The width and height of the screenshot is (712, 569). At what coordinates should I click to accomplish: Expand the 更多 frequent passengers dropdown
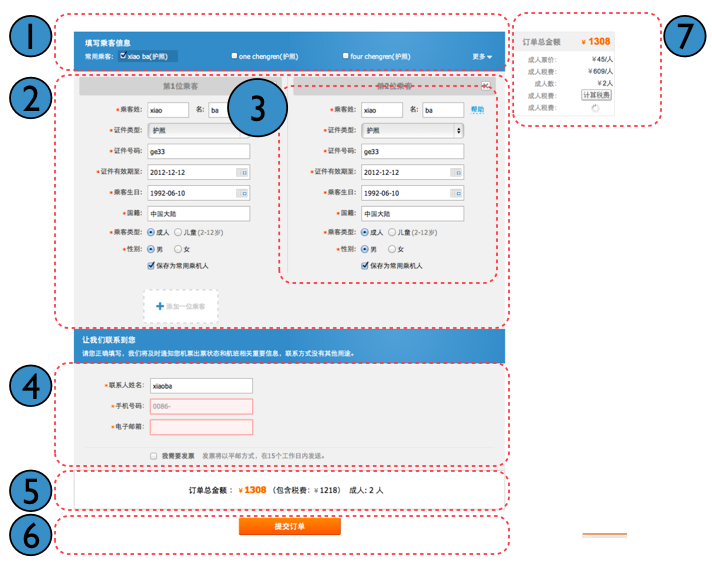point(482,57)
